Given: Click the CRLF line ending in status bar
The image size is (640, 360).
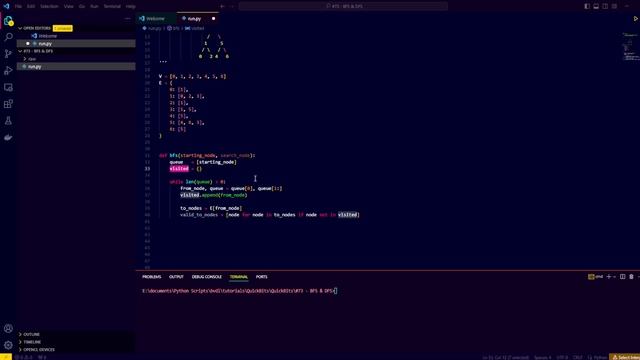Looking at the screenshot, I should [x=578, y=357].
